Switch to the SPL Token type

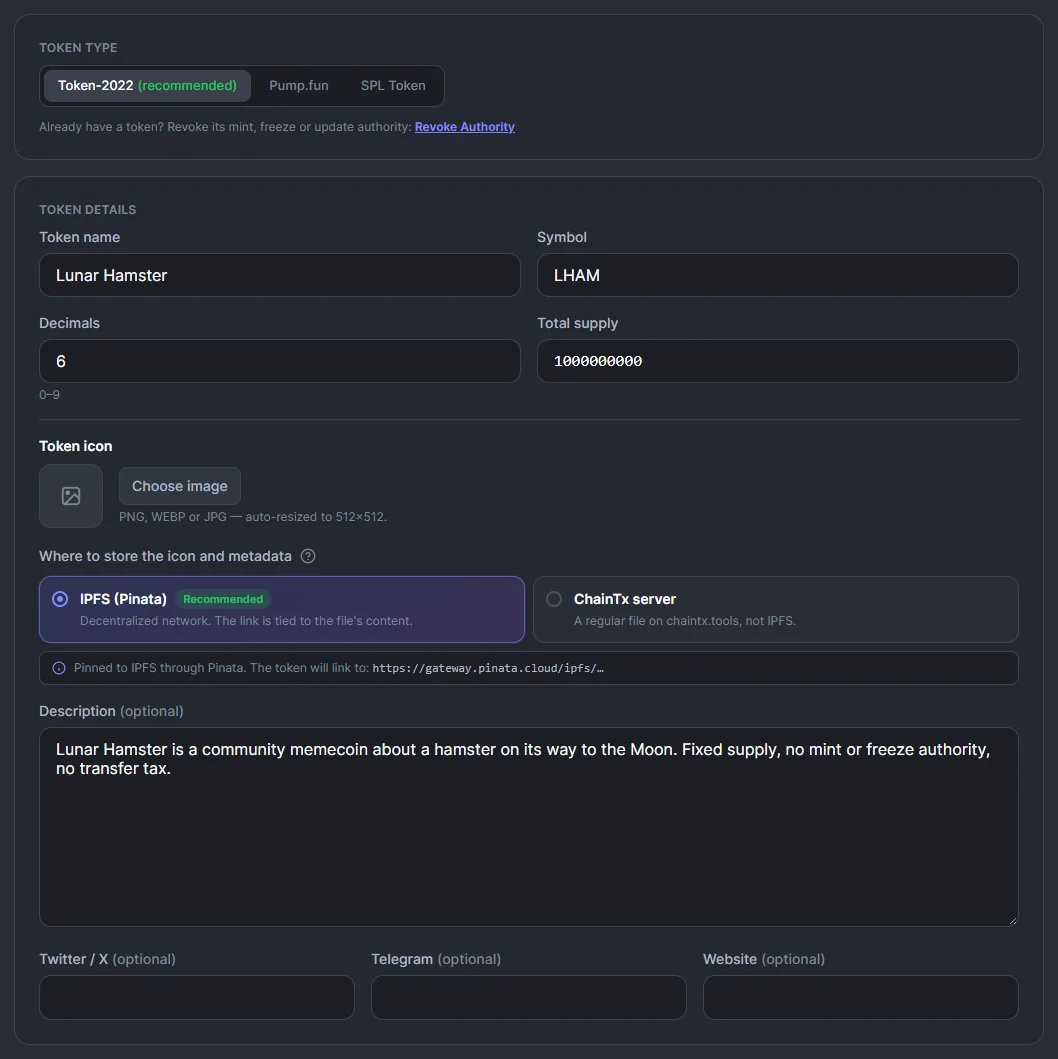393,86
